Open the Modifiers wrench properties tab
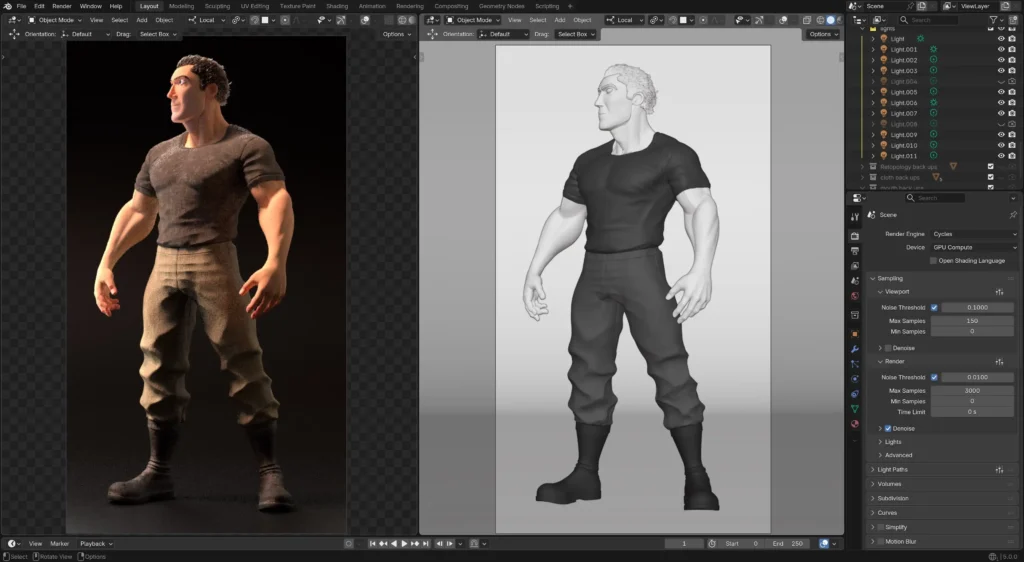The width and height of the screenshot is (1024, 562). click(x=855, y=349)
